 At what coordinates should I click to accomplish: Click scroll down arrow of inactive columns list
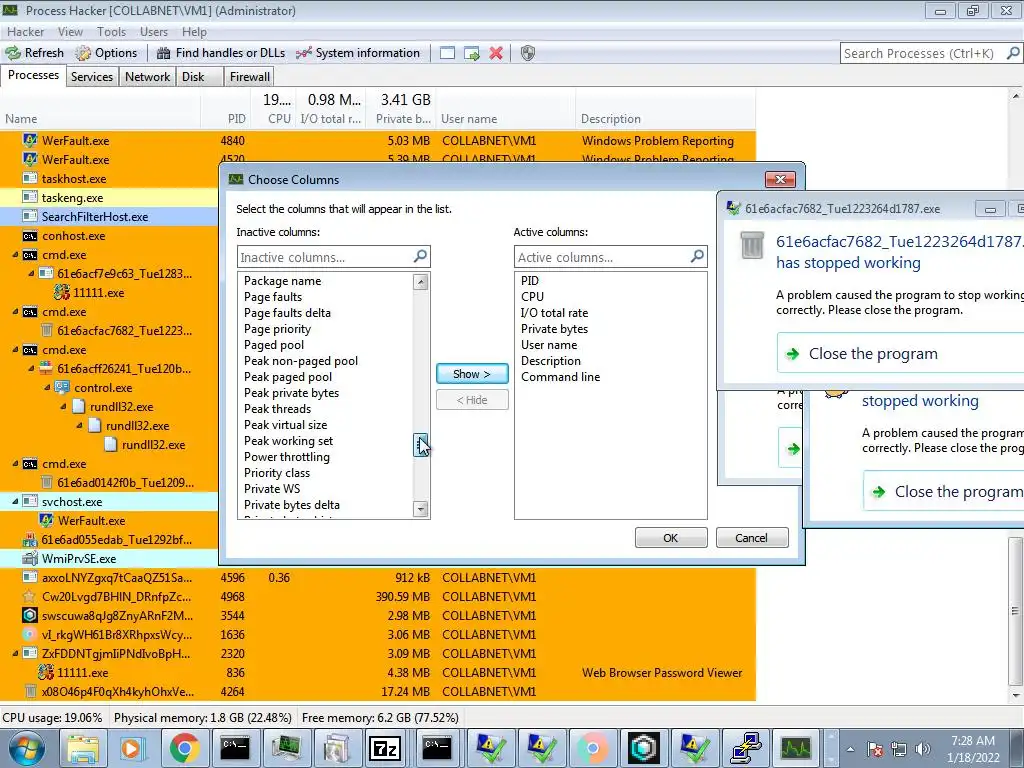pos(421,509)
